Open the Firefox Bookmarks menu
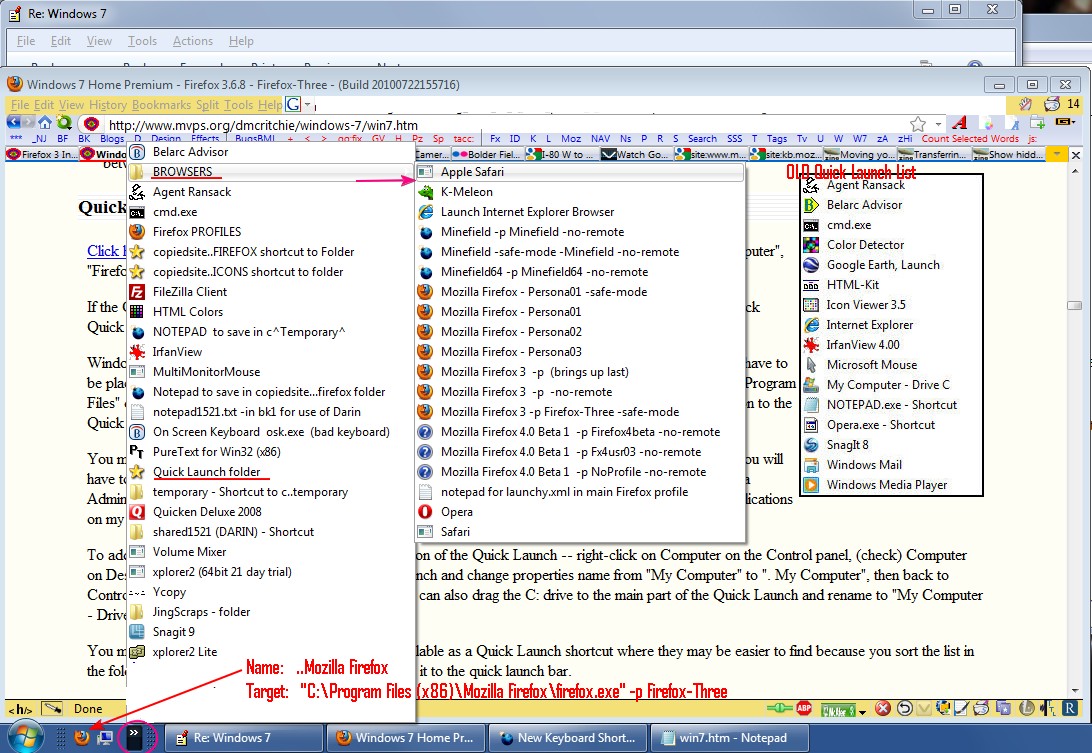This screenshot has width=1092, height=753. 162,104
